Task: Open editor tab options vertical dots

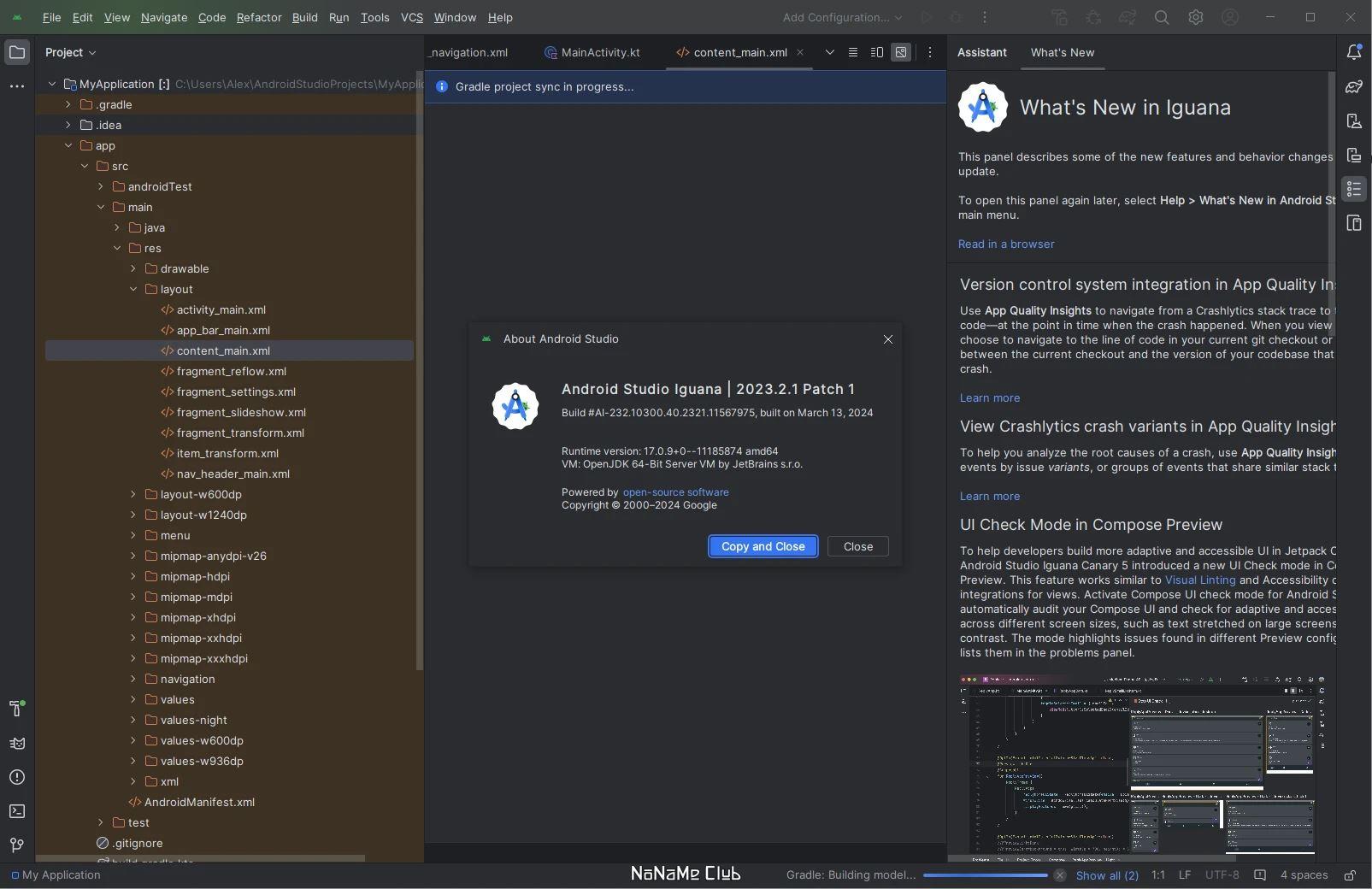Action: point(930,52)
